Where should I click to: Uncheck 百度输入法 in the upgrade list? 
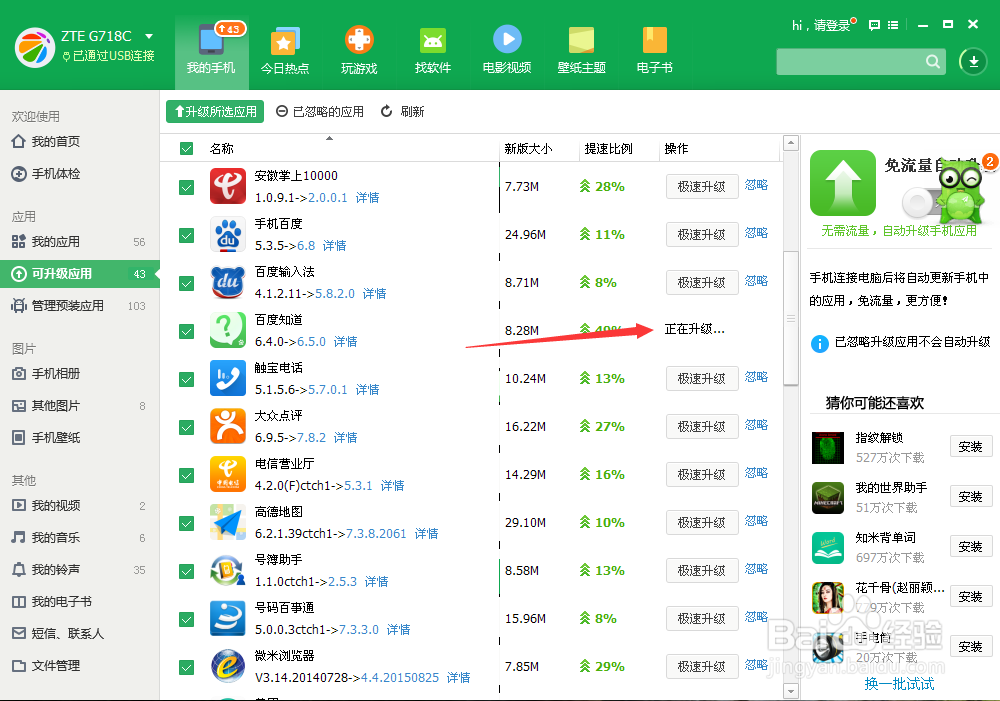pos(185,283)
